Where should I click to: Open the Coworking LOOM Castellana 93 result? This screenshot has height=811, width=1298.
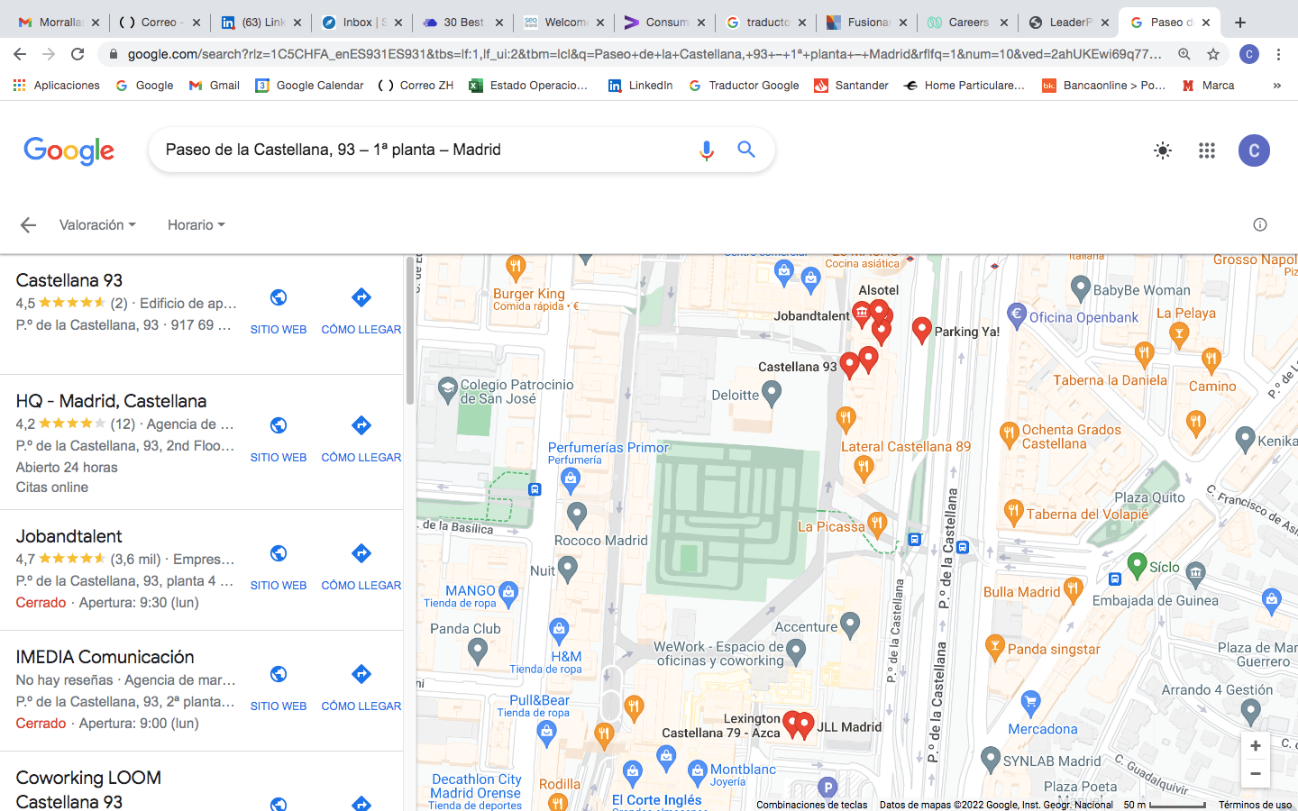[x=89, y=789]
